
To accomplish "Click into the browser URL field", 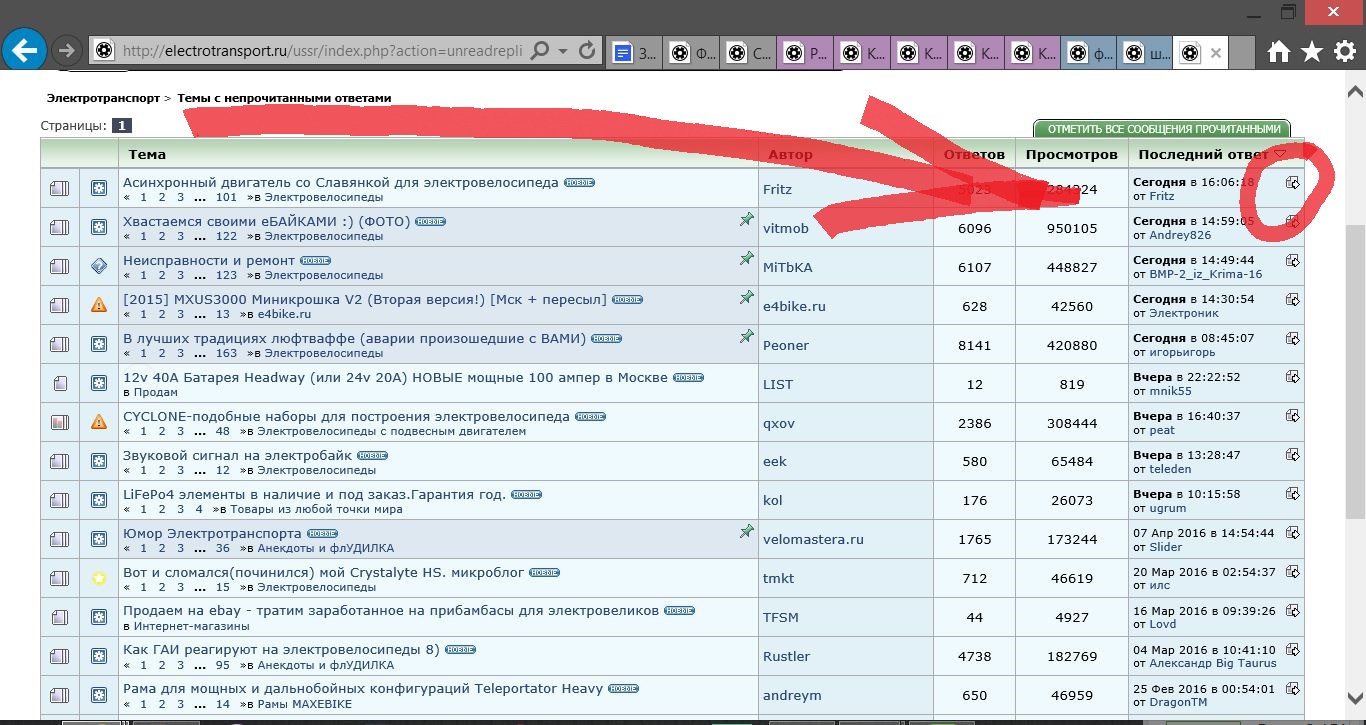I will point(320,50).
